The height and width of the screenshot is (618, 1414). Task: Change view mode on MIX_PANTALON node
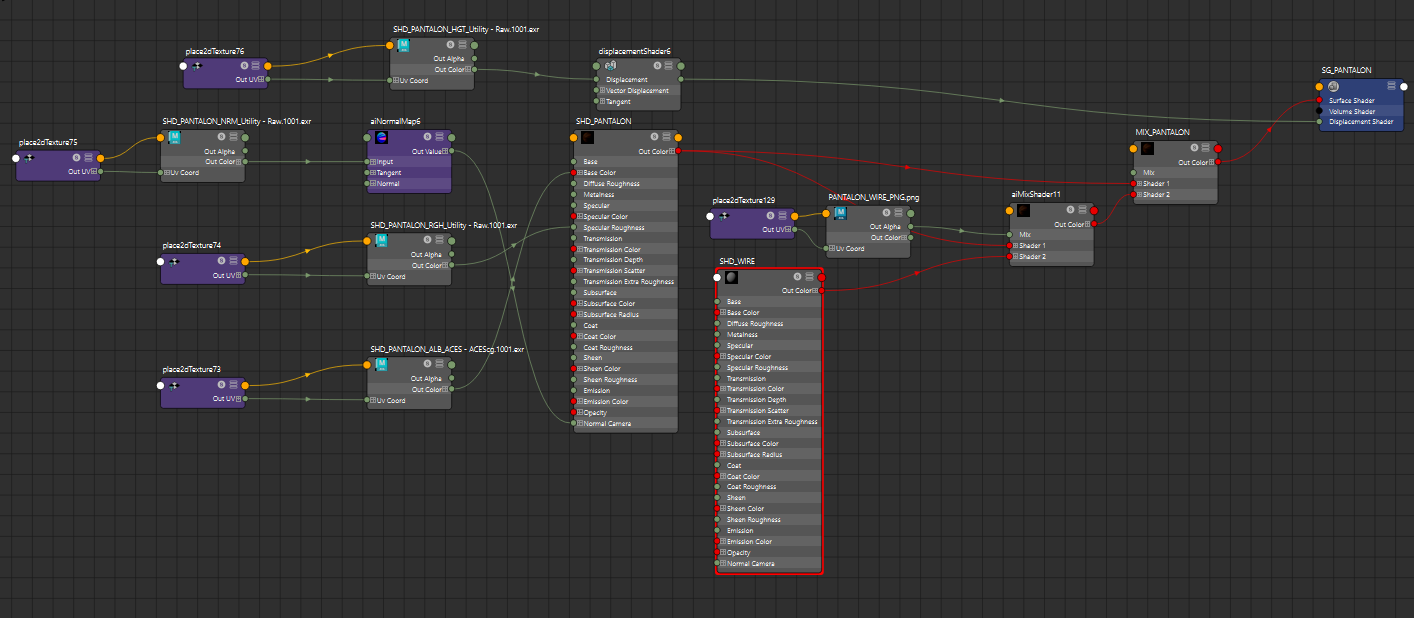(x=1205, y=148)
